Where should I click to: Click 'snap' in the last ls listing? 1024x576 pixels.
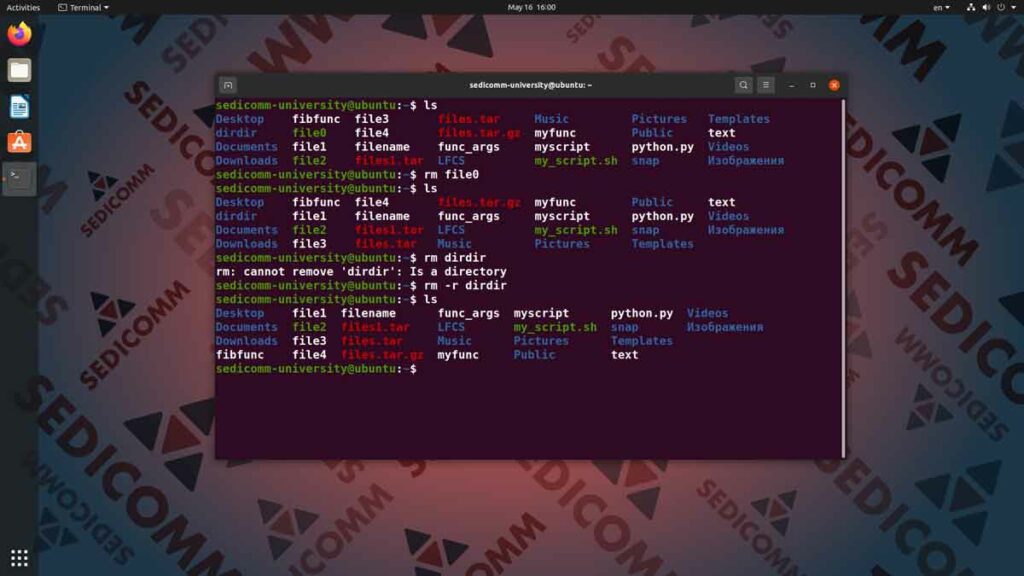click(x=624, y=327)
